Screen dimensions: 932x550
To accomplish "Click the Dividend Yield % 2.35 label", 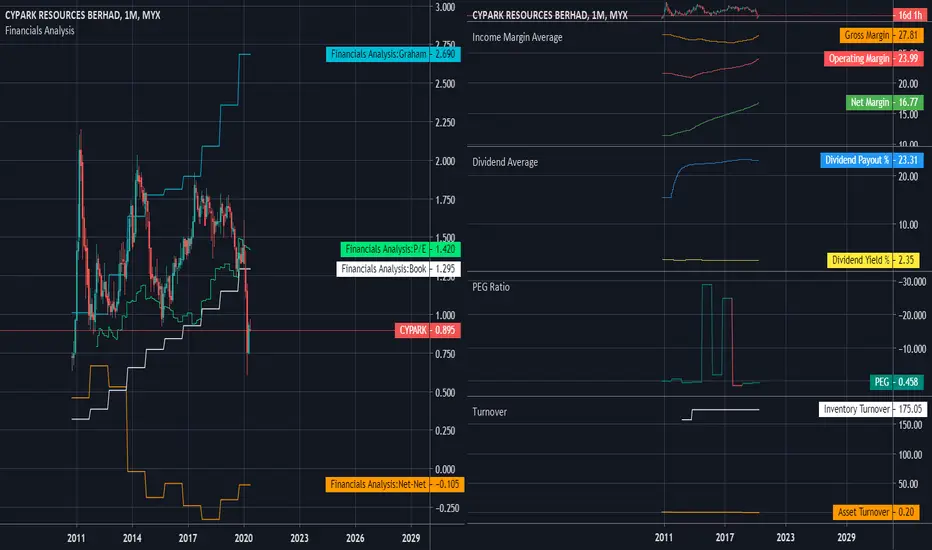I will point(873,260).
